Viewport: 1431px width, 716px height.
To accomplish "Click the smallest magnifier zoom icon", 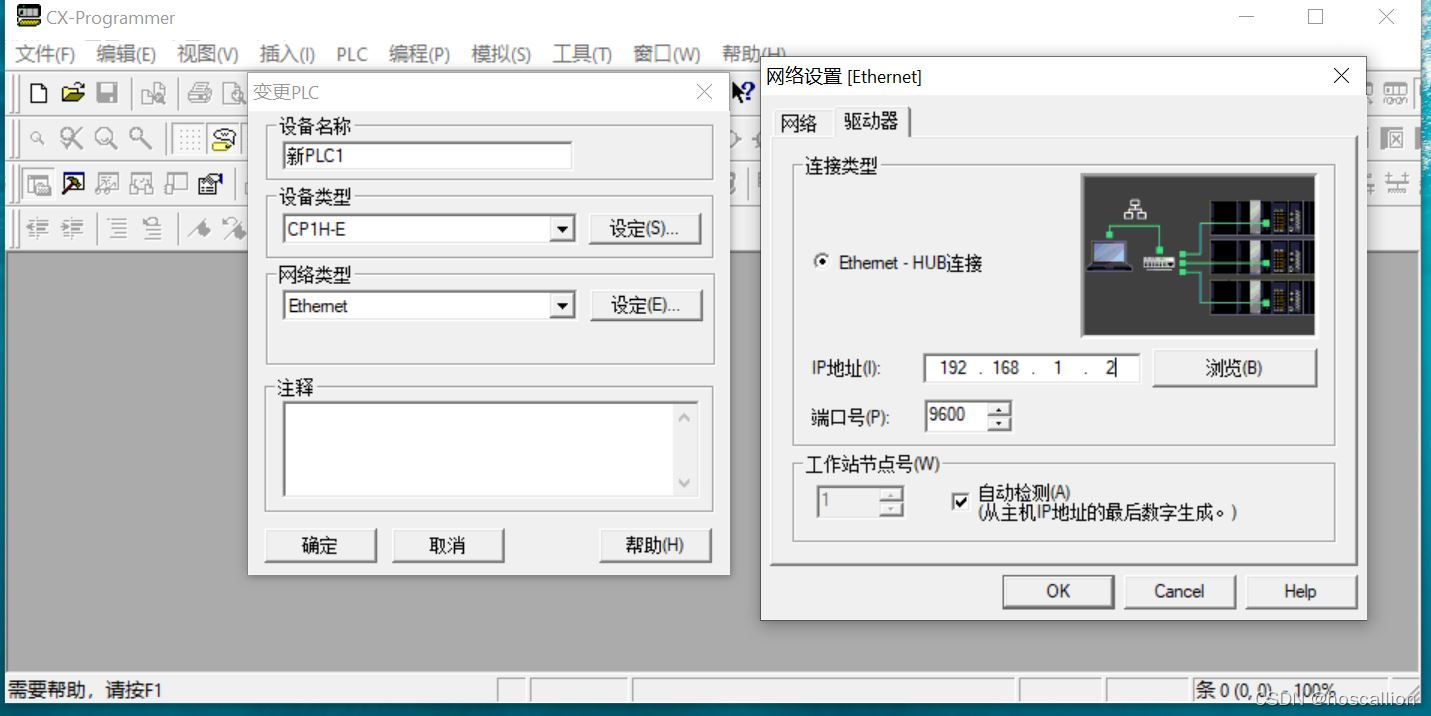I will pyautogui.click(x=37, y=139).
